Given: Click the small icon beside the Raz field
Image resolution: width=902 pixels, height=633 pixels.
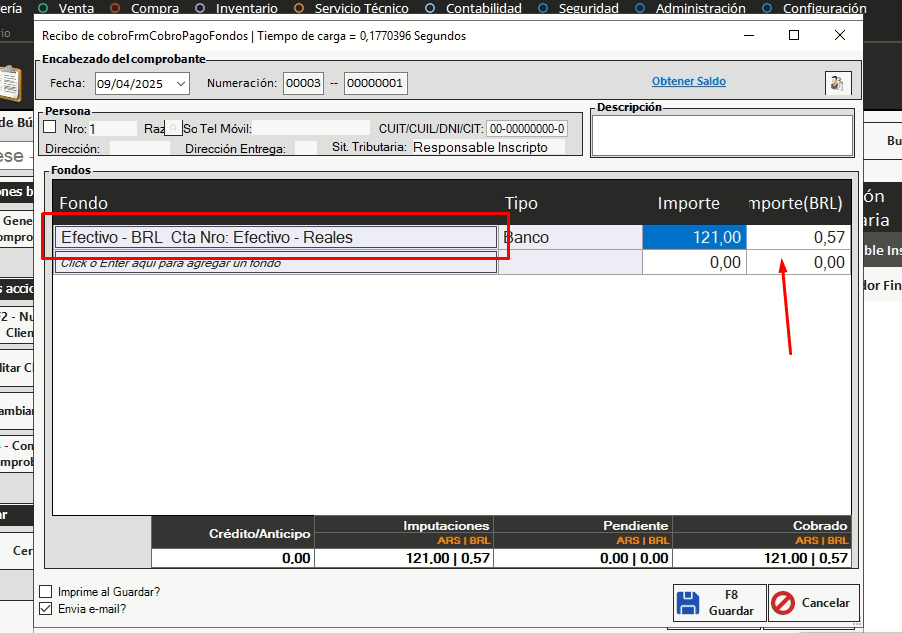Looking at the screenshot, I should (x=173, y=128).
